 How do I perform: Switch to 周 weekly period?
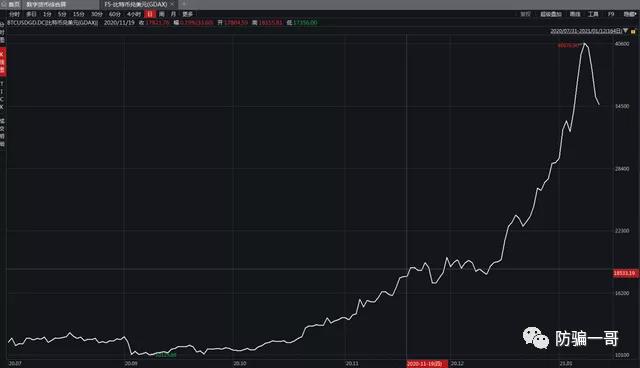162,14
